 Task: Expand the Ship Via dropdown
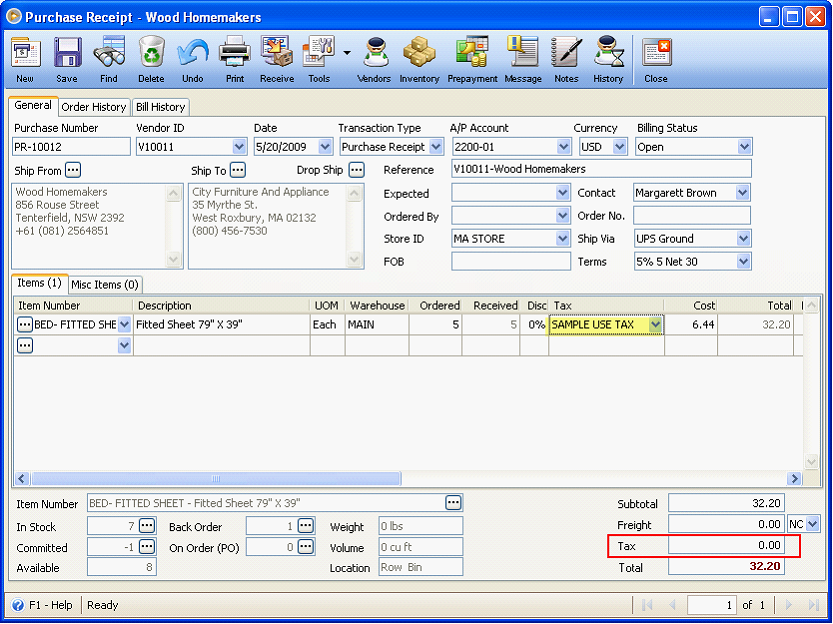[744, 238]
